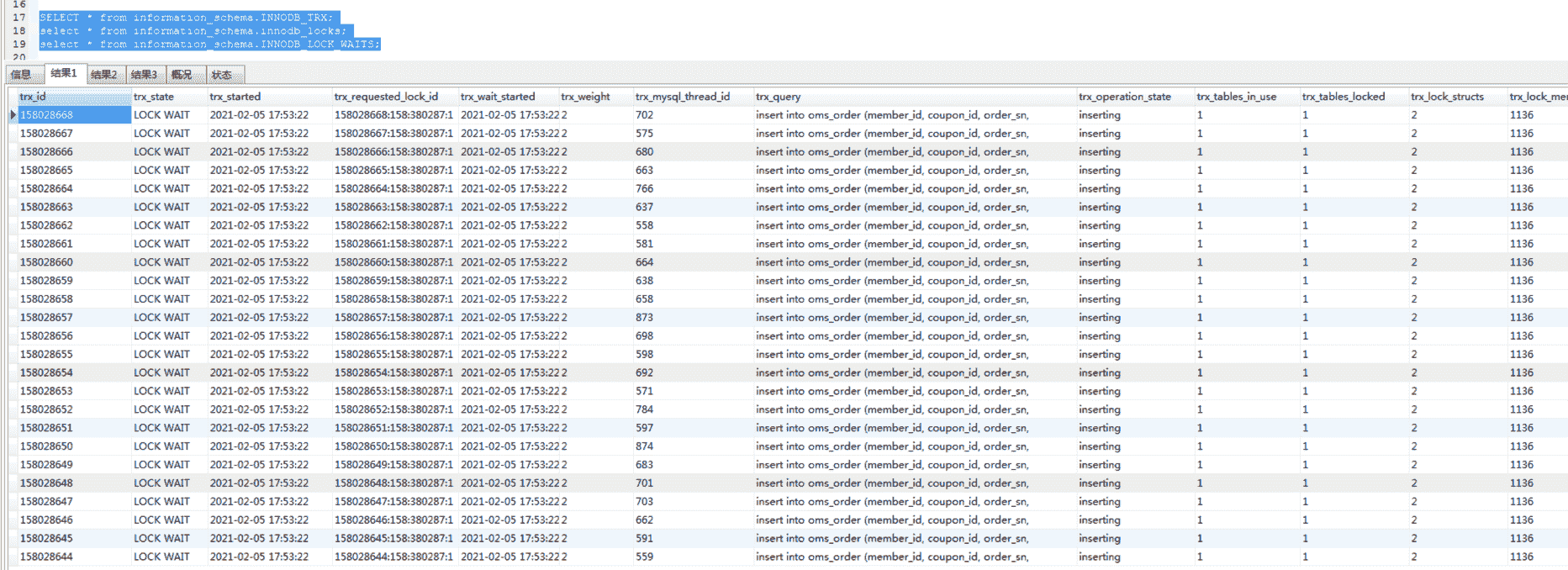
Task: Click LOCK WAIT cell in row 158028664
Action: [169, 189]
